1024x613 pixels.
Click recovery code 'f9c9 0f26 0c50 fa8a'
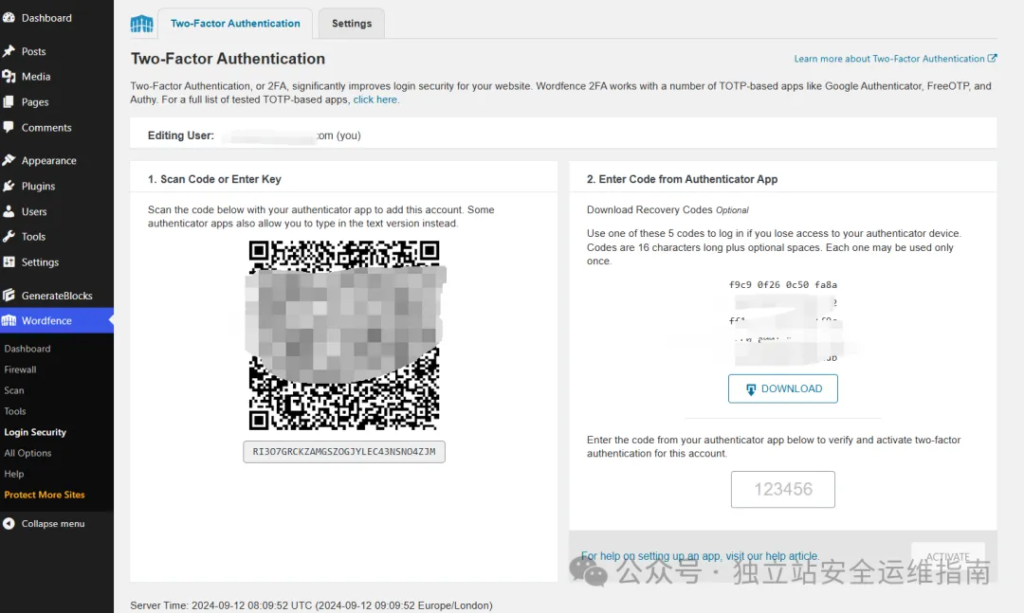(x=782, y=285)
